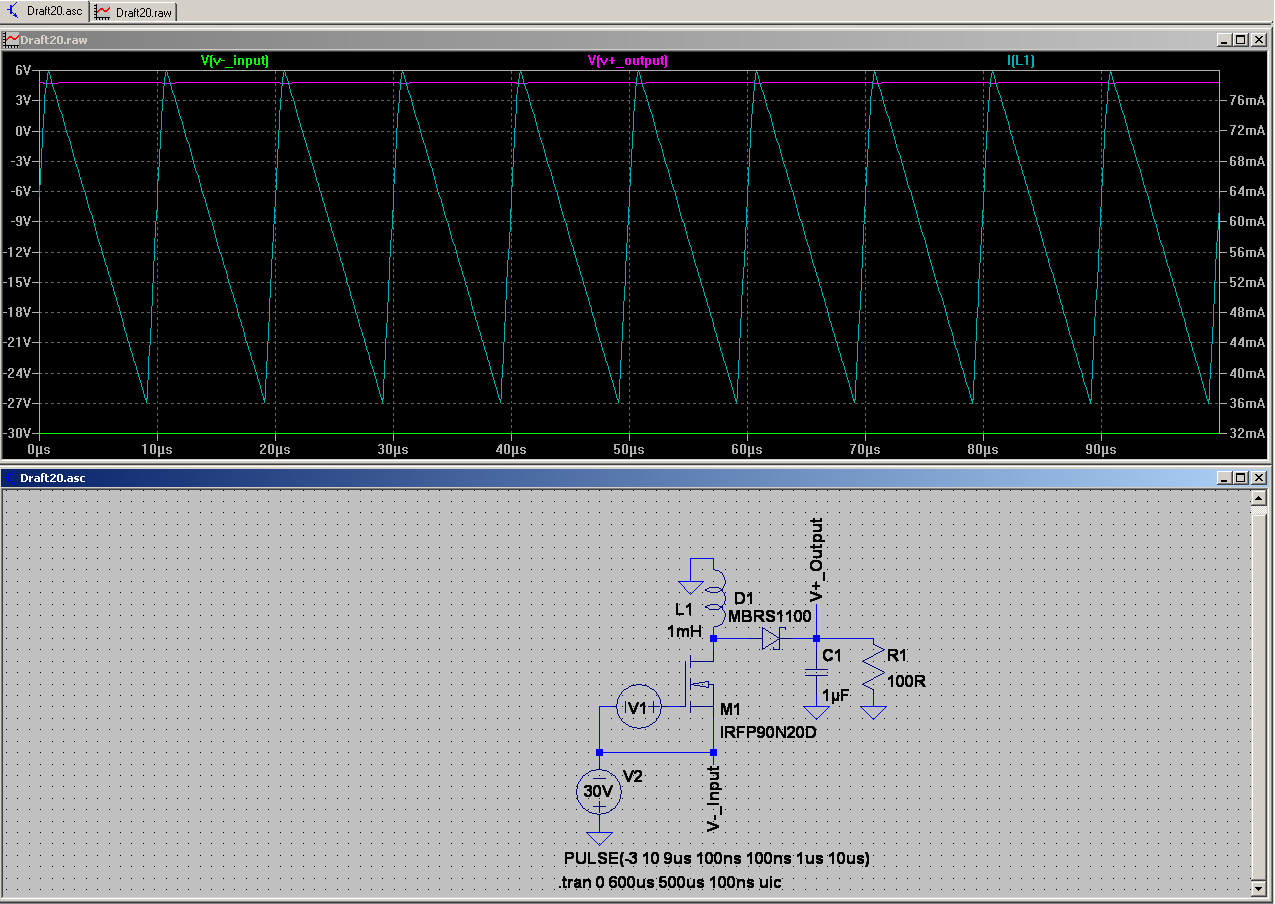Screen dimensions: 1275x904
Task: Click the .tran simulation directive text
Action: coord(669,882)
